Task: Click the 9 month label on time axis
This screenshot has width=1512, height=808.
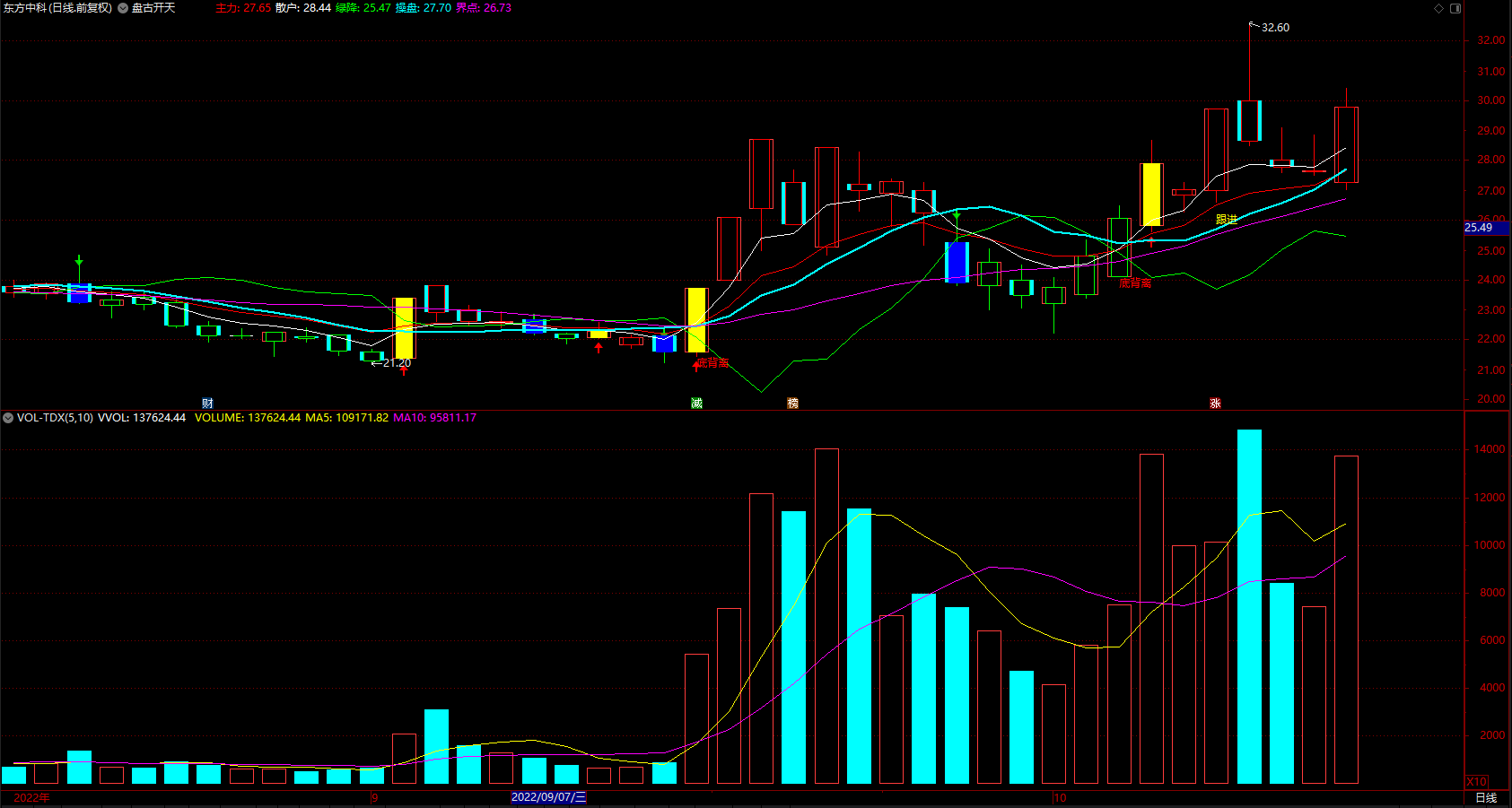Action: pos(375,797)
